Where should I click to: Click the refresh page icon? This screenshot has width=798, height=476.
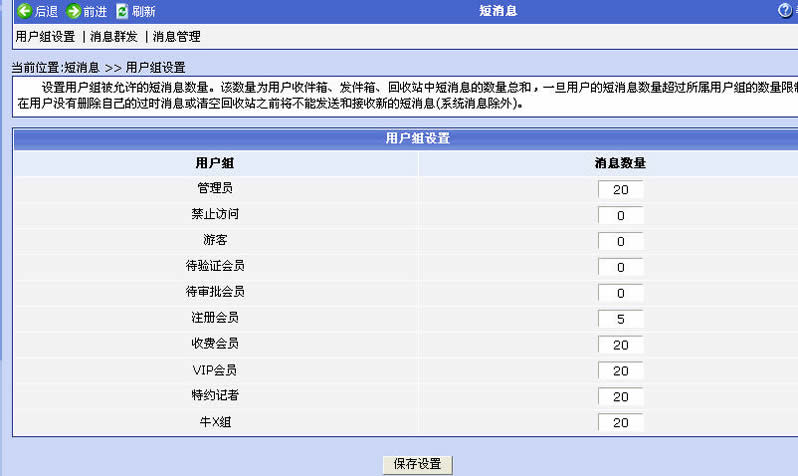122,11
